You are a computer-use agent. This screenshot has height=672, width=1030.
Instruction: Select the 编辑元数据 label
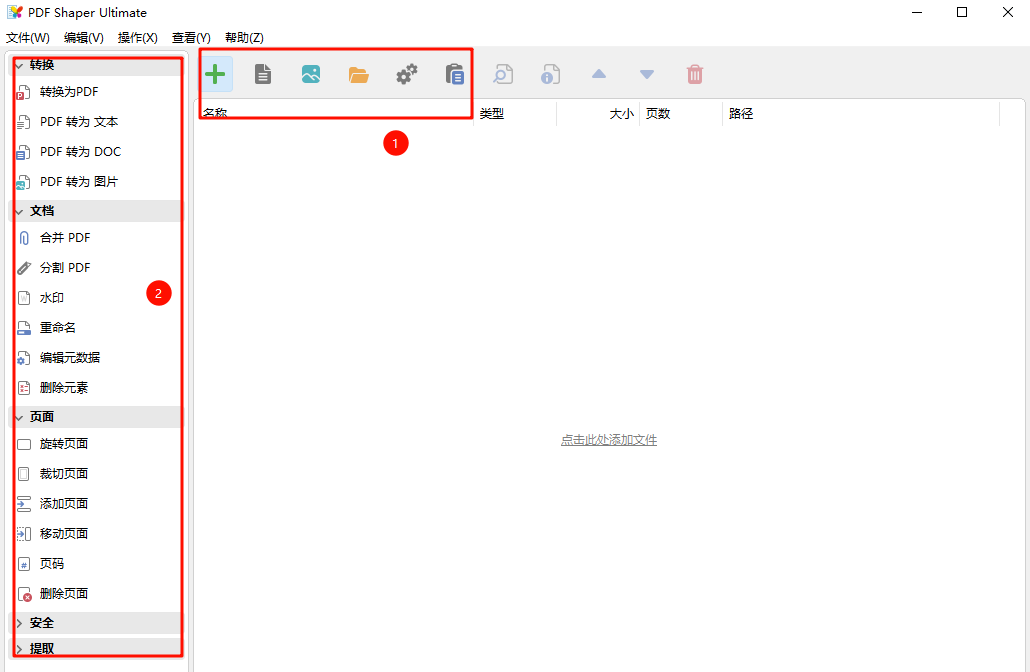tap(70, 358)
